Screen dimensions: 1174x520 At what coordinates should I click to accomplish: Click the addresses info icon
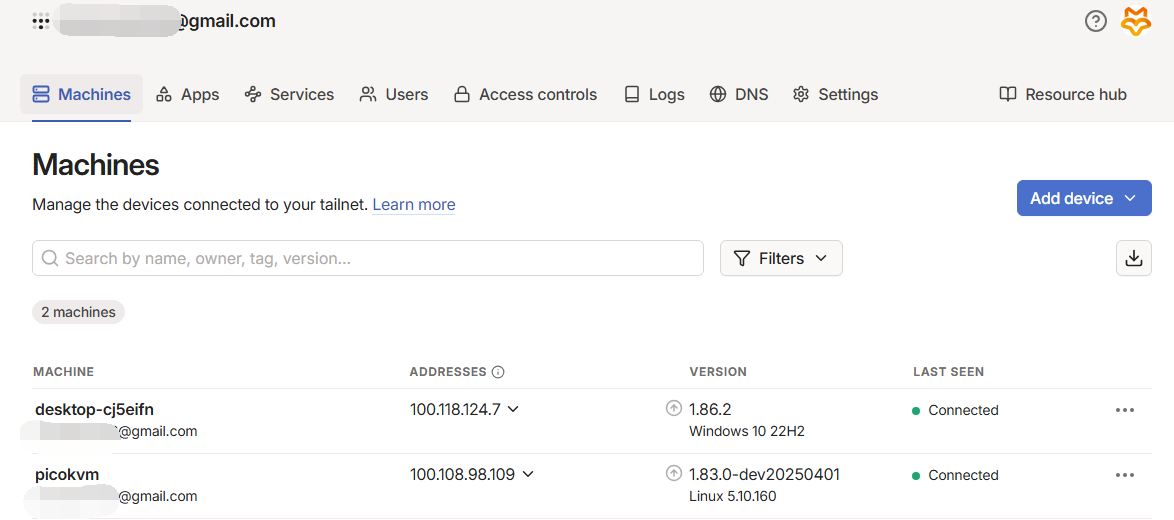pos(498,372)
